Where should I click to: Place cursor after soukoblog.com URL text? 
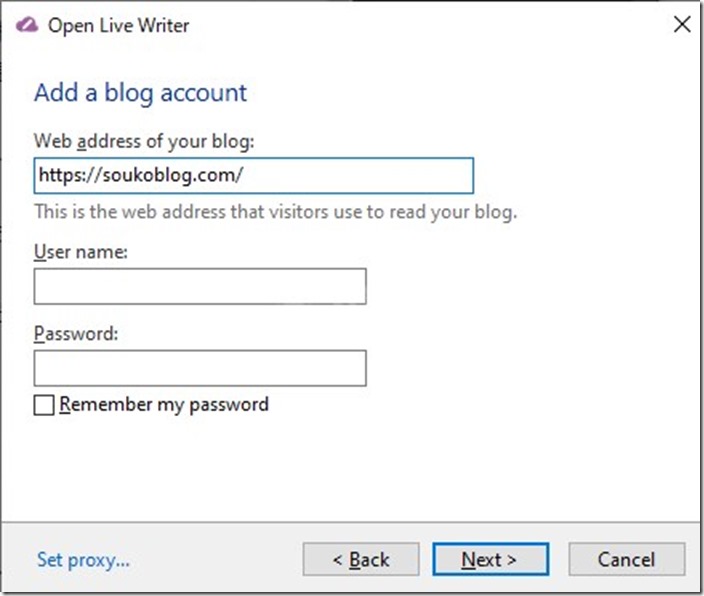(245, 176)
